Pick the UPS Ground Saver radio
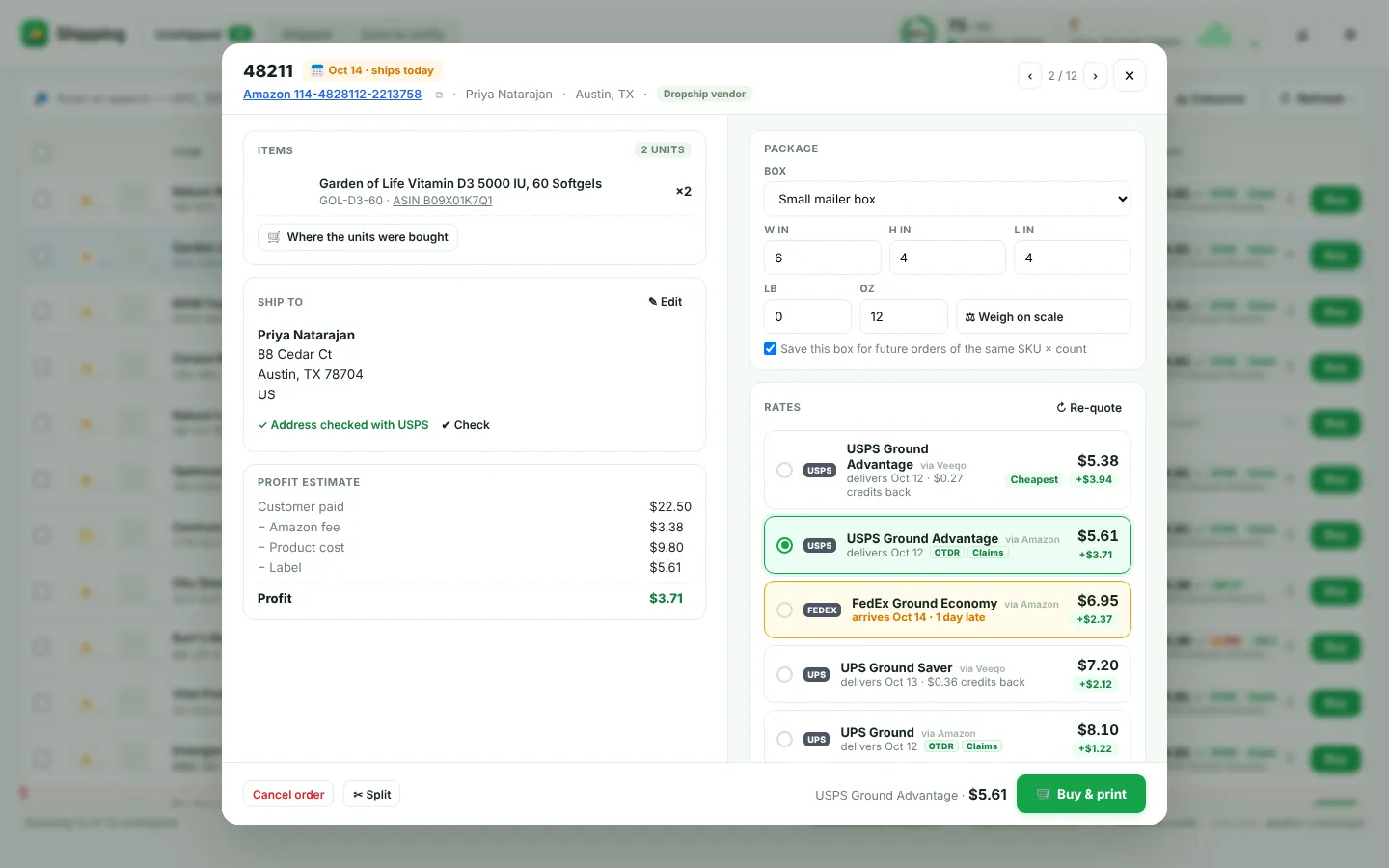The image size is (1389, 868). point(785,675)
